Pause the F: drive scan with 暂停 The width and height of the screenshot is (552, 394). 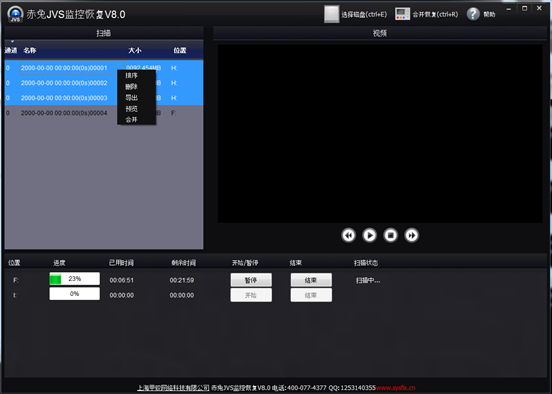251,280
